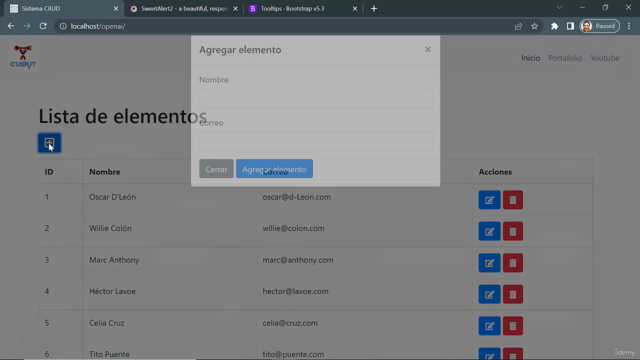
Task: Edit Héctor Lavoe record
Action: [x=489, y=294]
